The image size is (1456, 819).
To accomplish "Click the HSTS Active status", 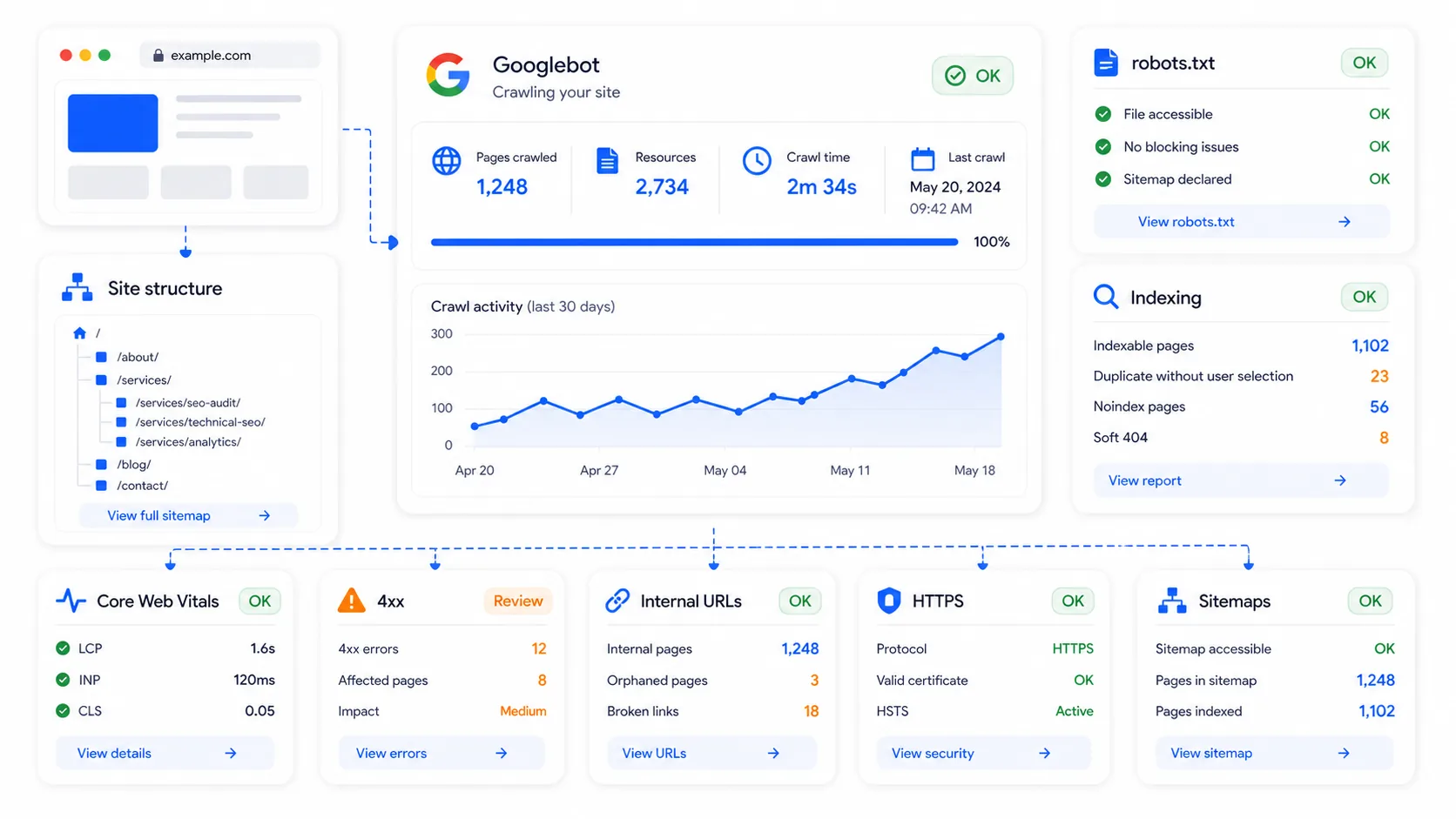I will pyautogui.click(x=1075, y=711).
